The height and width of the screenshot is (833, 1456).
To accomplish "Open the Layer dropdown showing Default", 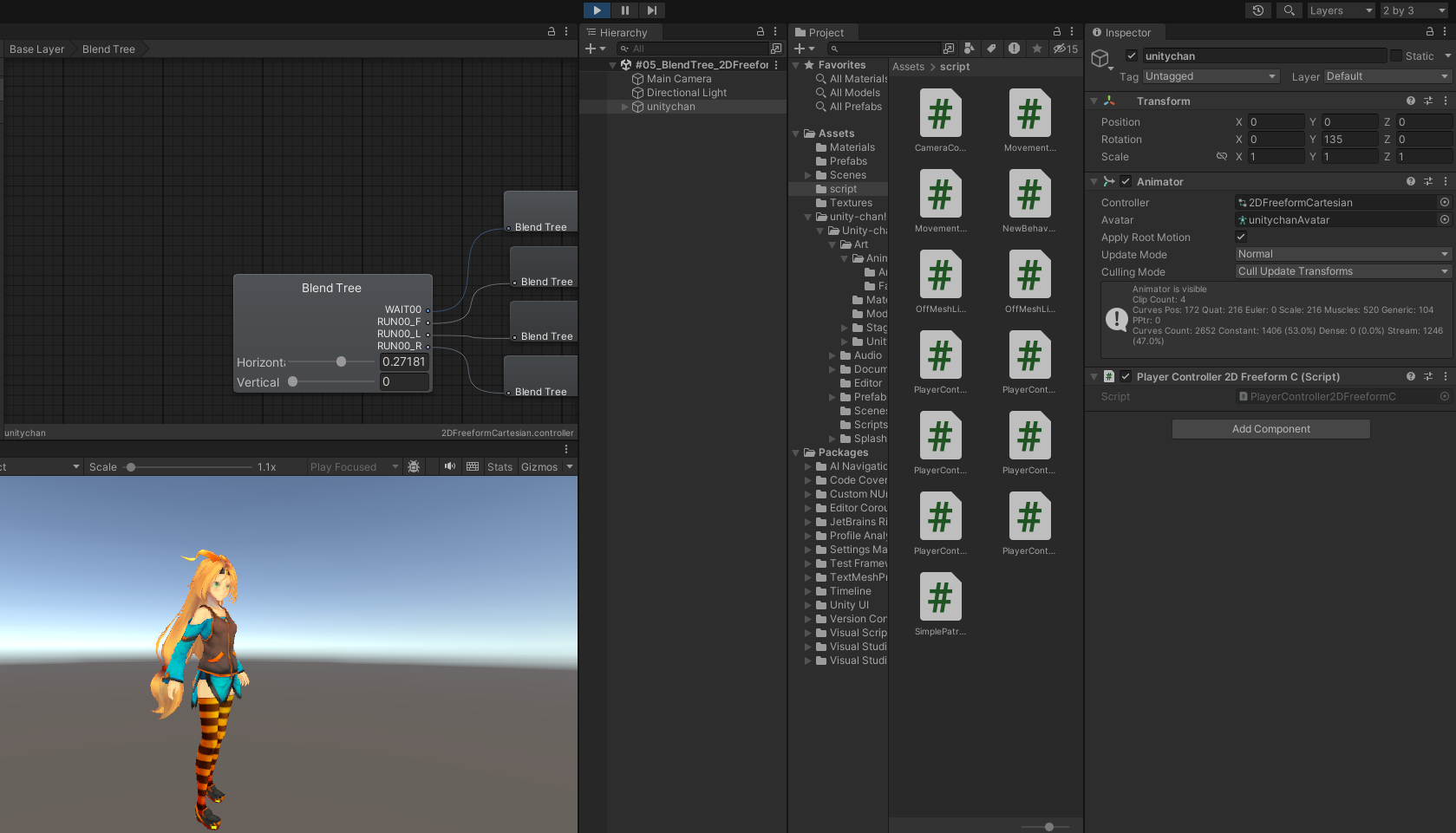I will [1387, 76].
